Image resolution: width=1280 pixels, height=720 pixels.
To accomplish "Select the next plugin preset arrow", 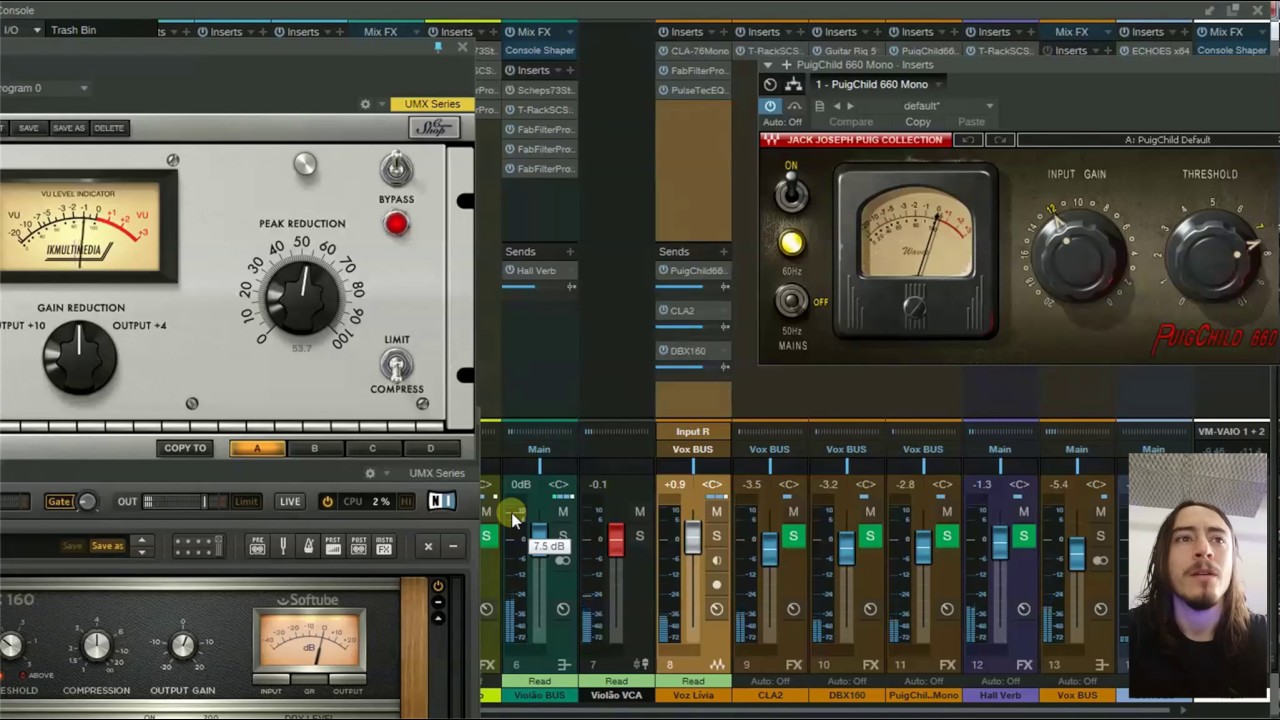I will point(851,106).
